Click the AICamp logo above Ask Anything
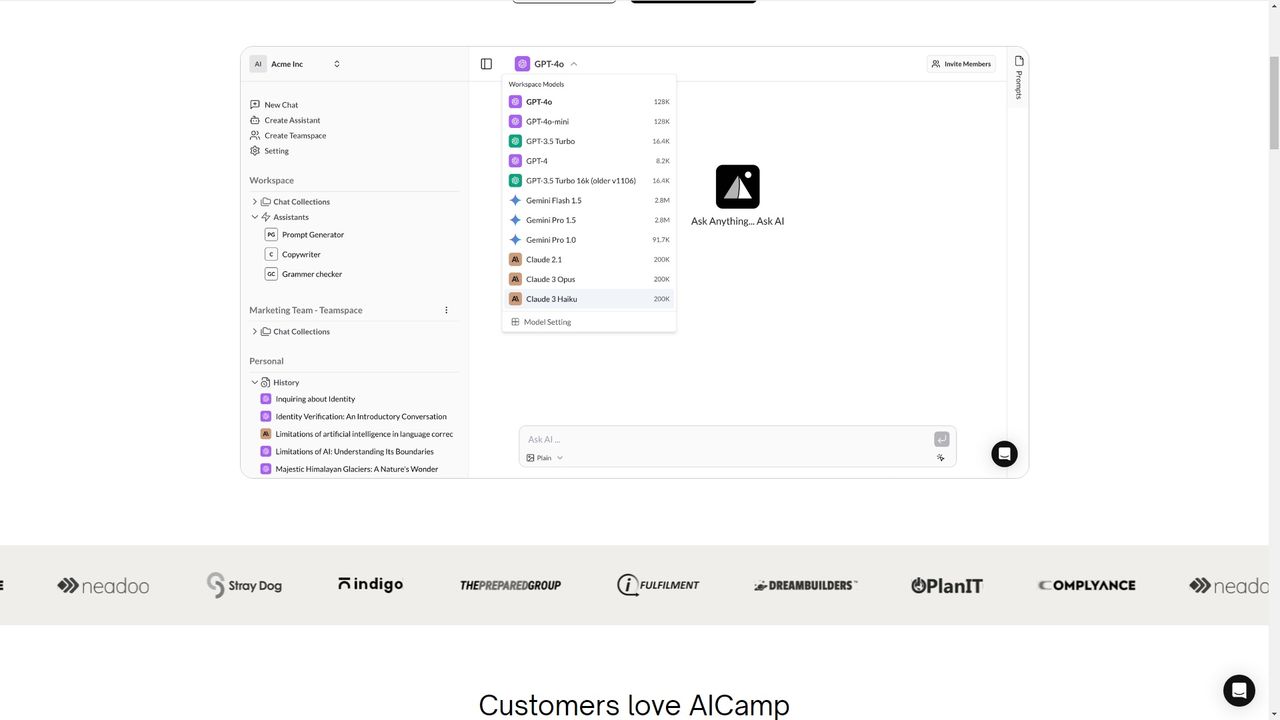 738,187
